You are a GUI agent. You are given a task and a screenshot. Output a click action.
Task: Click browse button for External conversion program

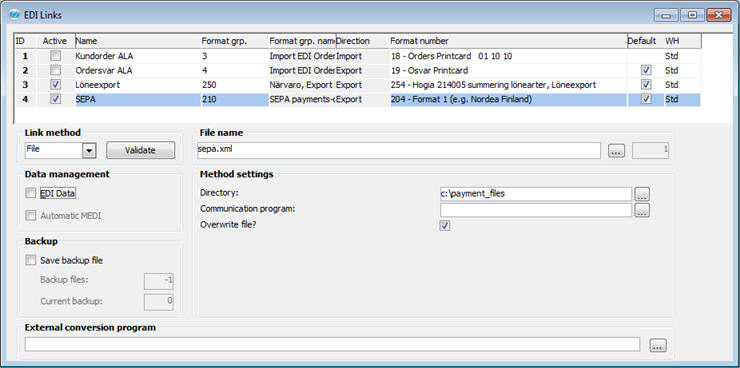click(x=658, y=345)
